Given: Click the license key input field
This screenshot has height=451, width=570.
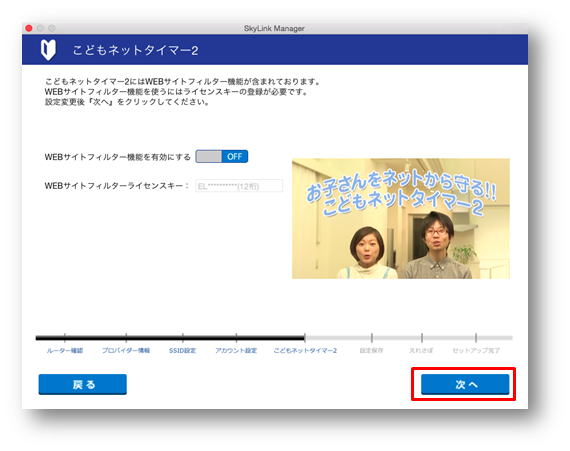Looking at the screenshot, I should coord(239,186).
